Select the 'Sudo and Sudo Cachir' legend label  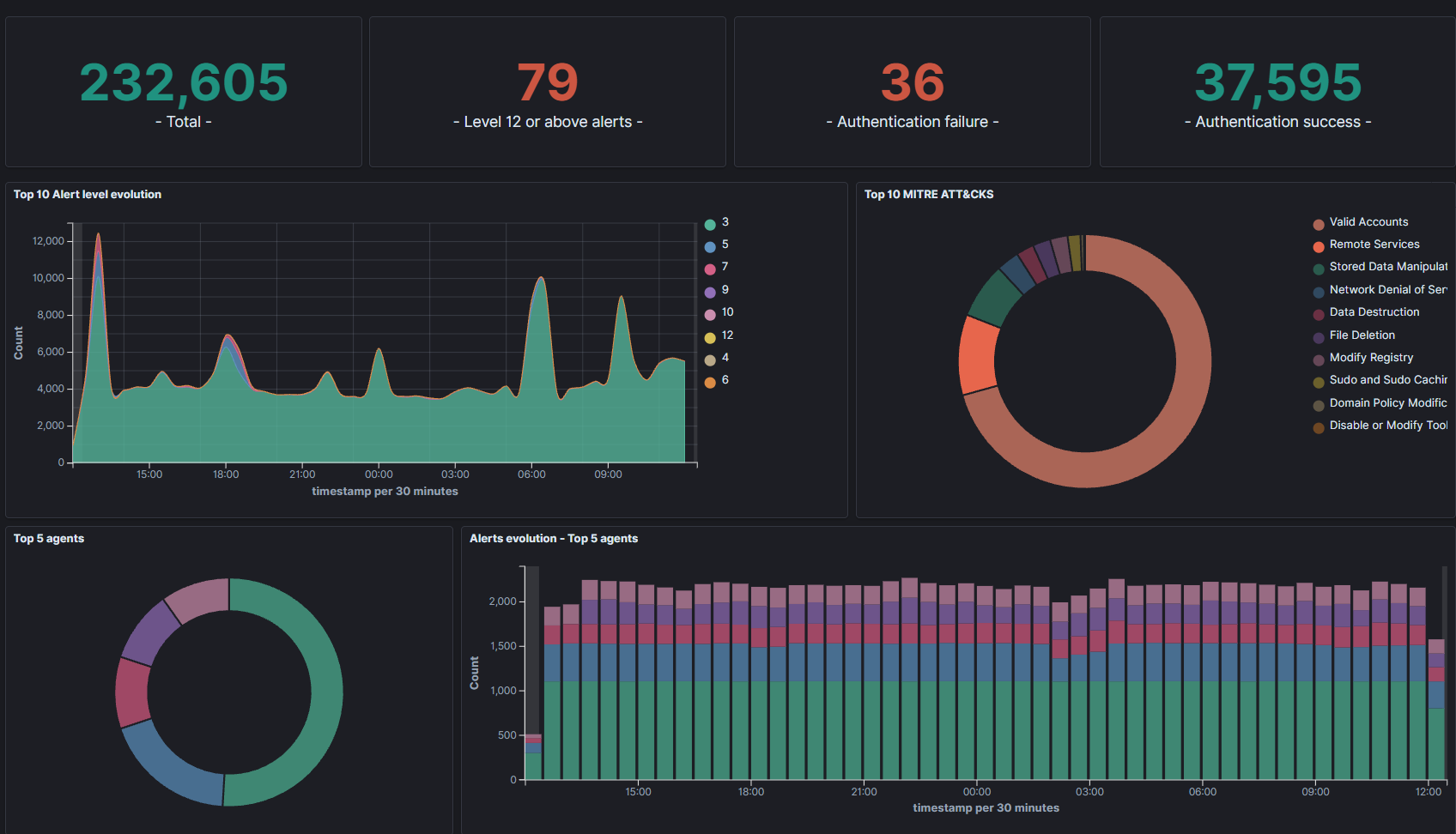pos(1388,380)
